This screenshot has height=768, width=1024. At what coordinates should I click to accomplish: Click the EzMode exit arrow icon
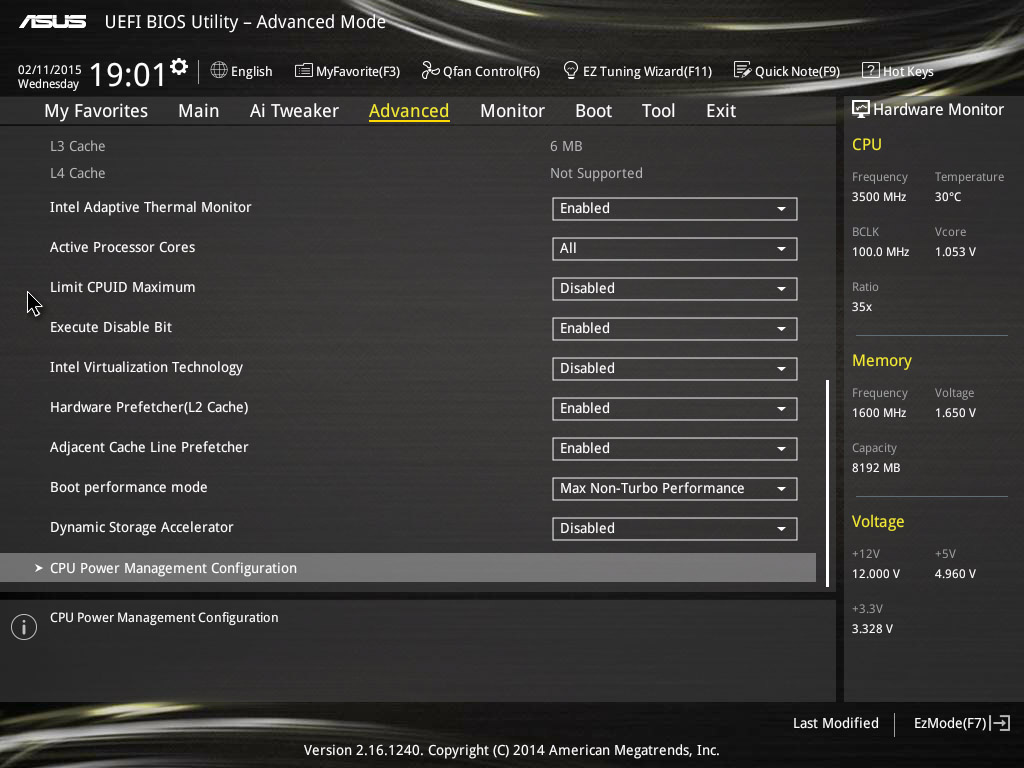[1000, 723]
